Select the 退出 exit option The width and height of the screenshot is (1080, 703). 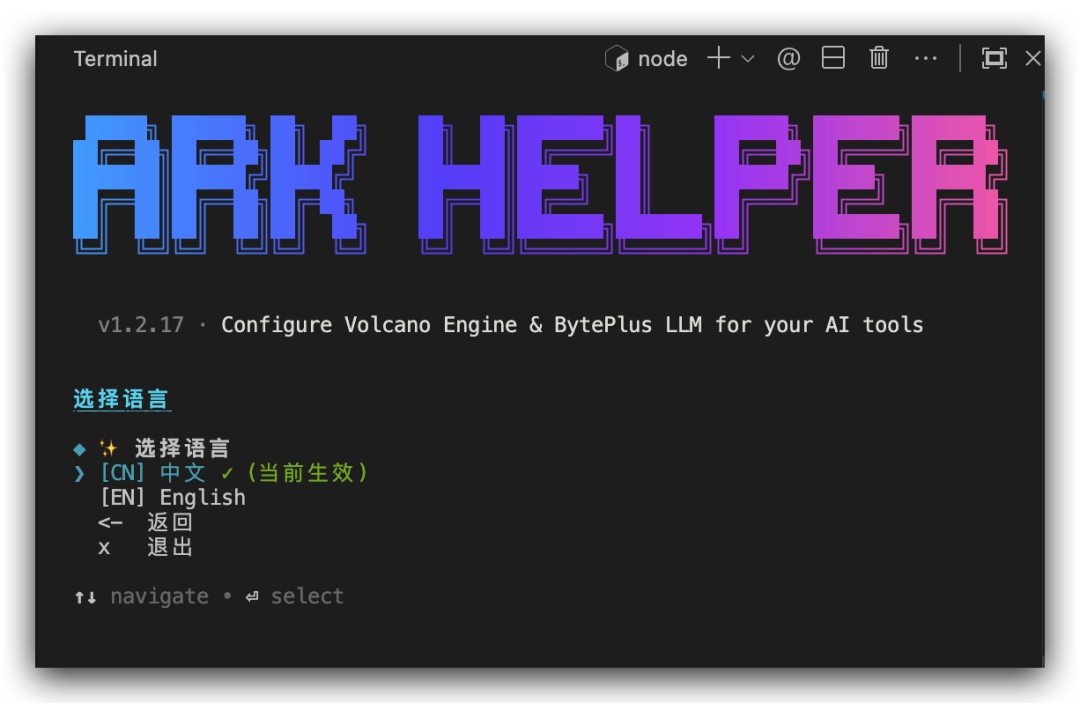[x=145, y=547]
